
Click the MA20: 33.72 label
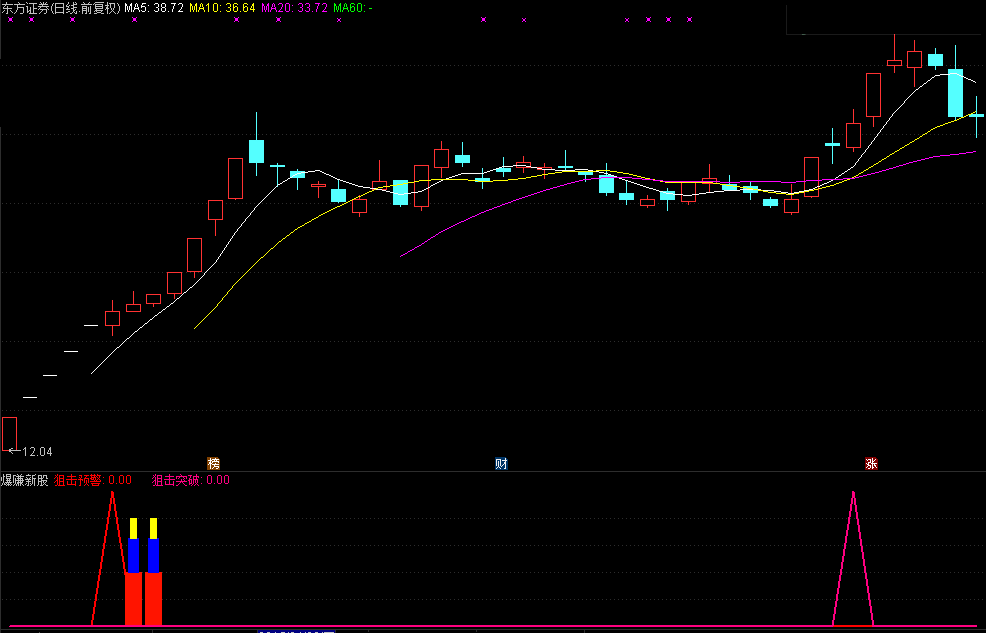(294, 8)
